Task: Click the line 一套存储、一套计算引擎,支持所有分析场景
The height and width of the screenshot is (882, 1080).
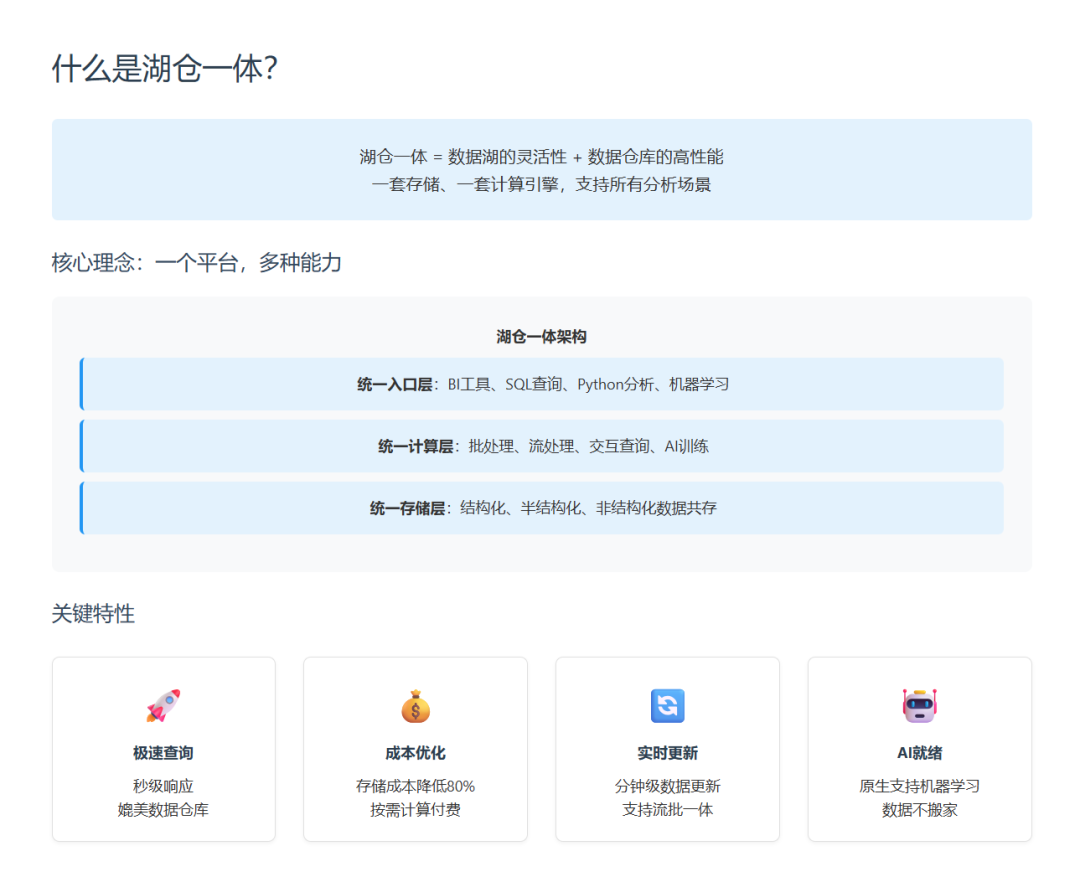Action: 541,185
